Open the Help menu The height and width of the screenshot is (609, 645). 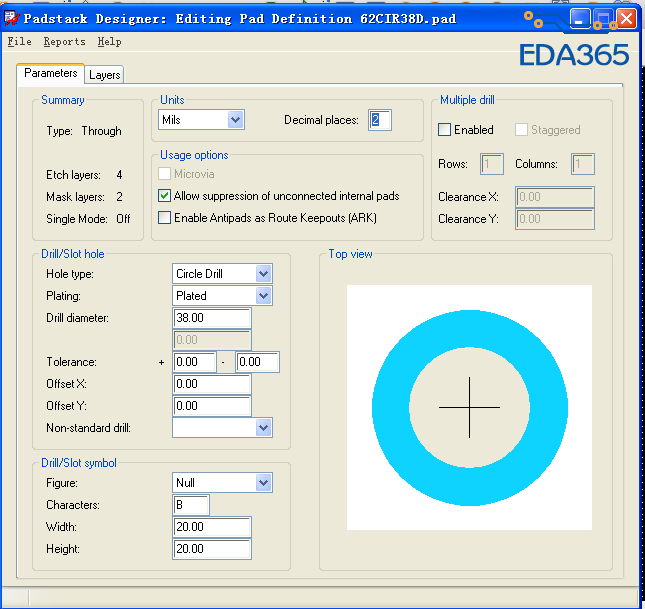tap(109, 42)
